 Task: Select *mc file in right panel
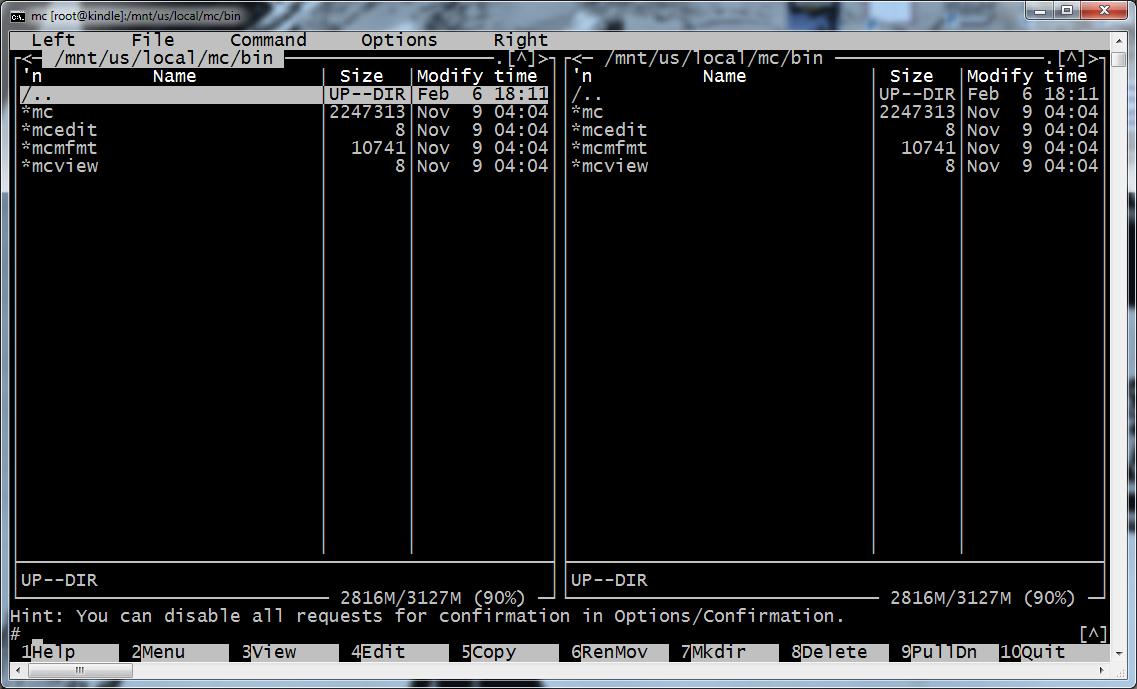(x=835, y=112)
